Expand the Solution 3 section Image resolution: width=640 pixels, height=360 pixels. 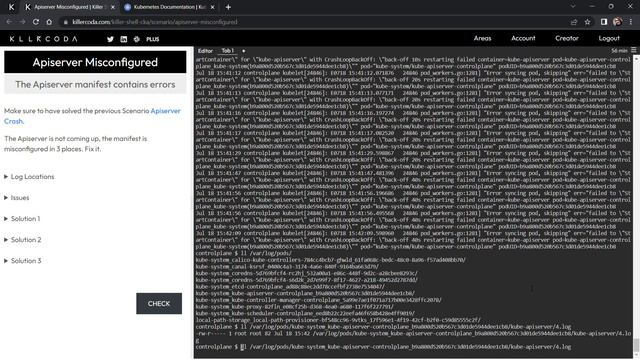pyautogui.click(x=23, y=261)
